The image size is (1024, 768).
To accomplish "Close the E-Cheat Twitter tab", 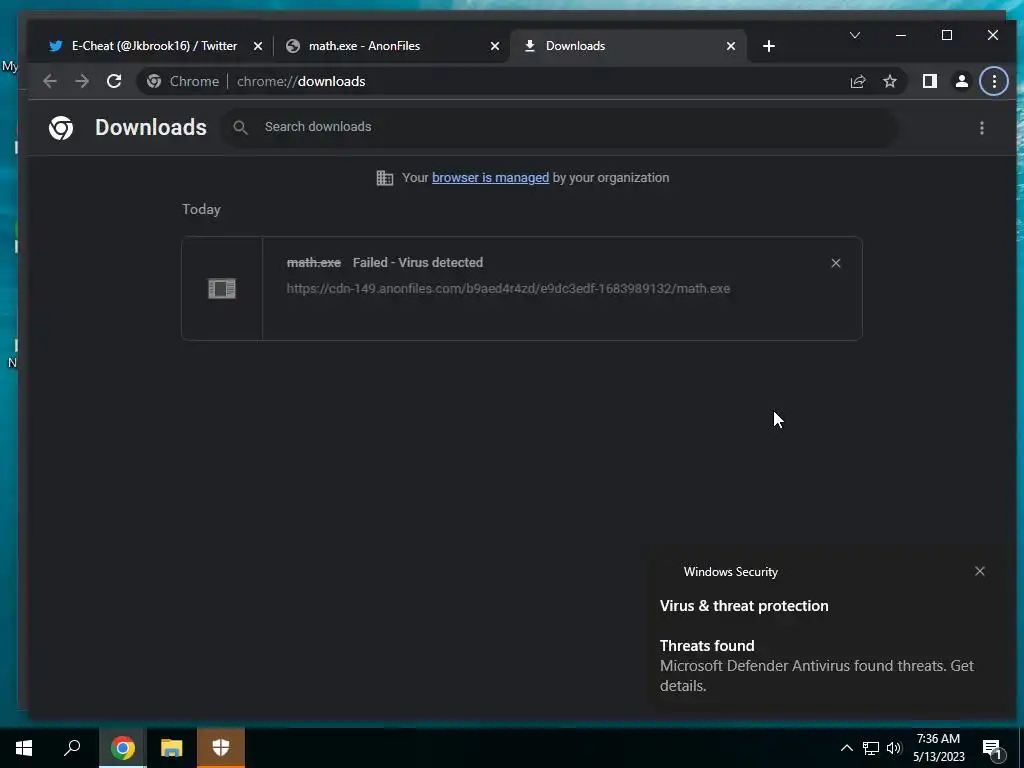I will (x=258, y=46).
